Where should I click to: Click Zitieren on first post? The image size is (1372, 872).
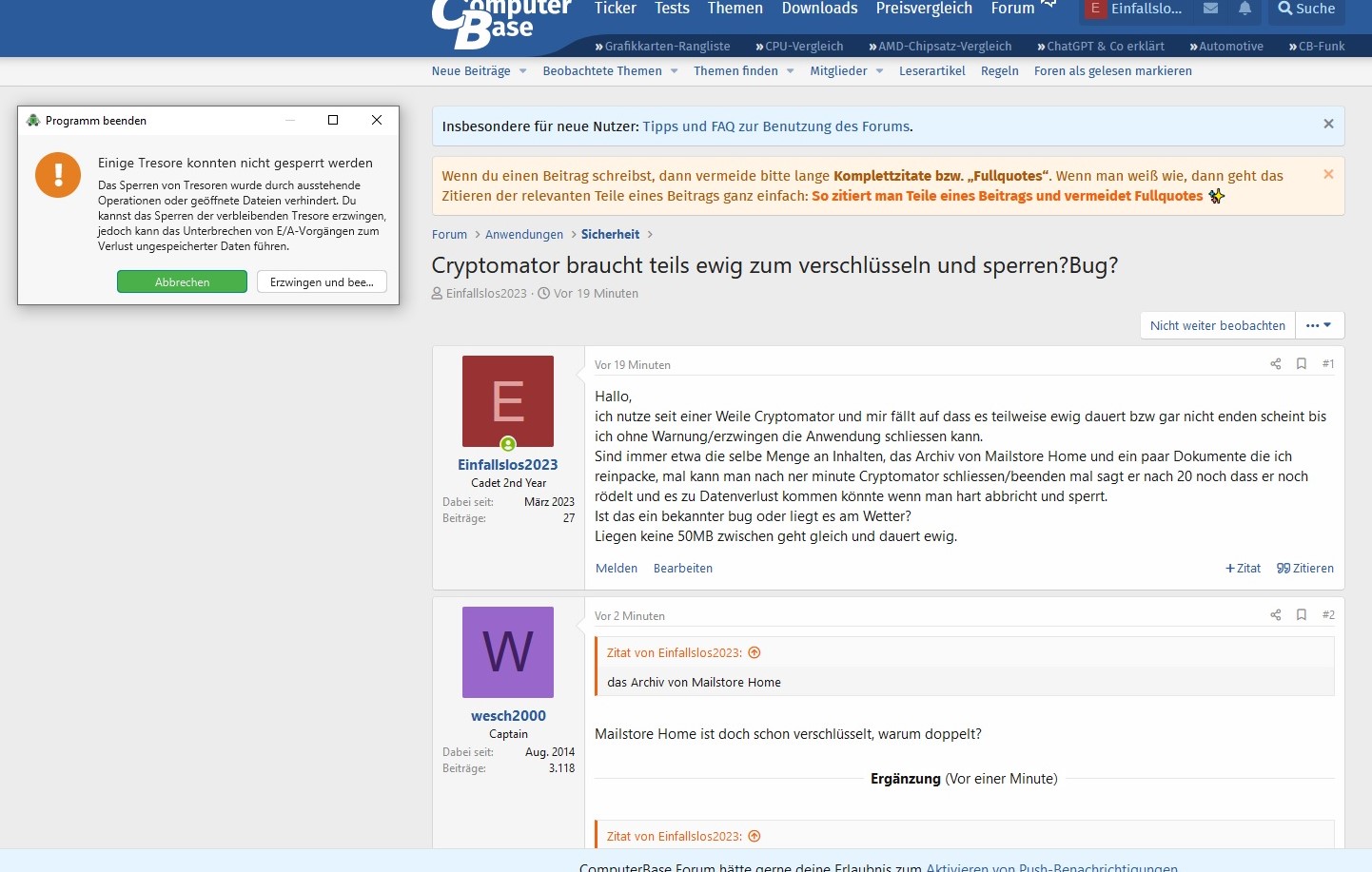[1305, 569]
